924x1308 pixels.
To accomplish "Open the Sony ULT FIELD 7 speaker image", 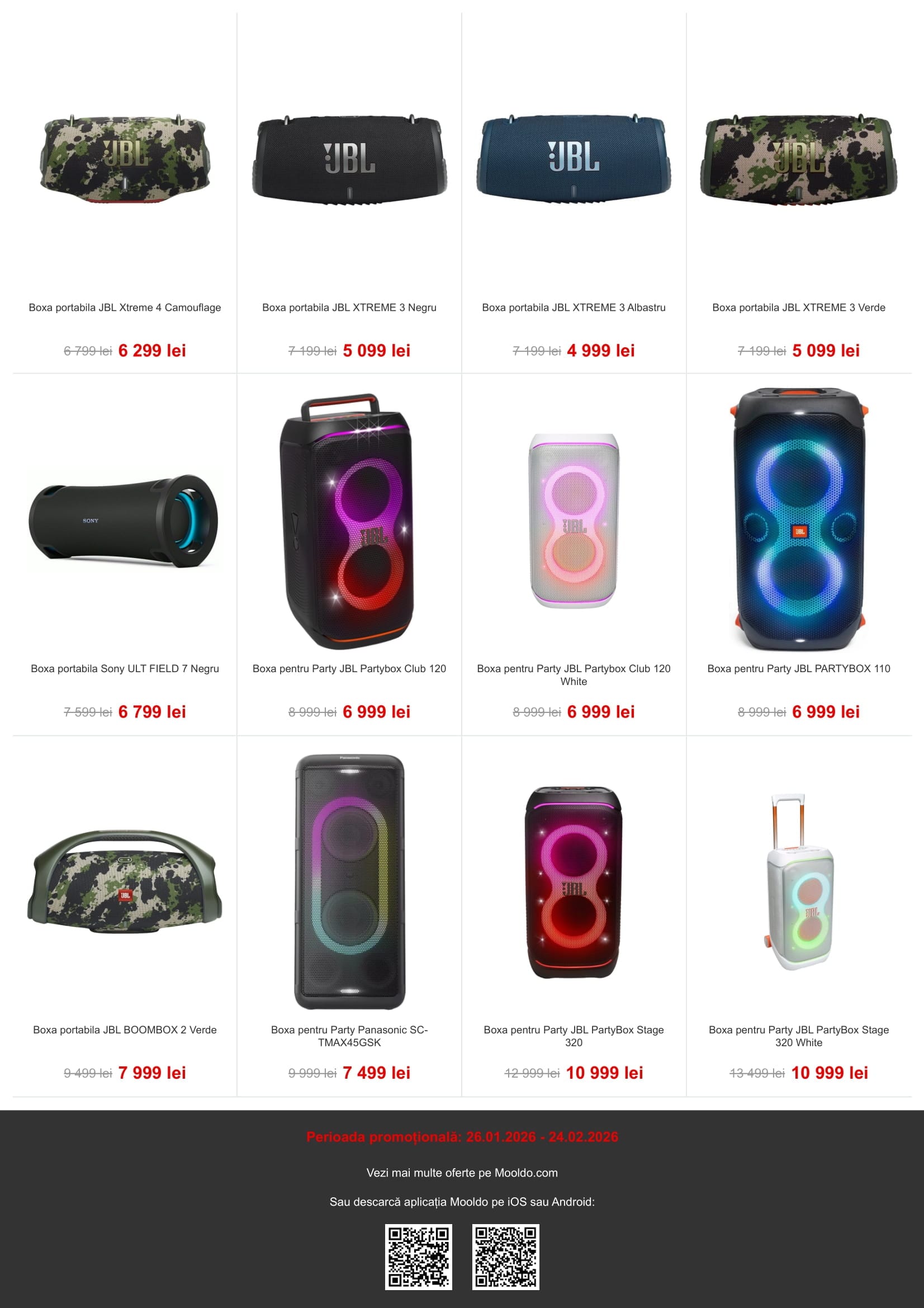I will (x=124, y=521).
